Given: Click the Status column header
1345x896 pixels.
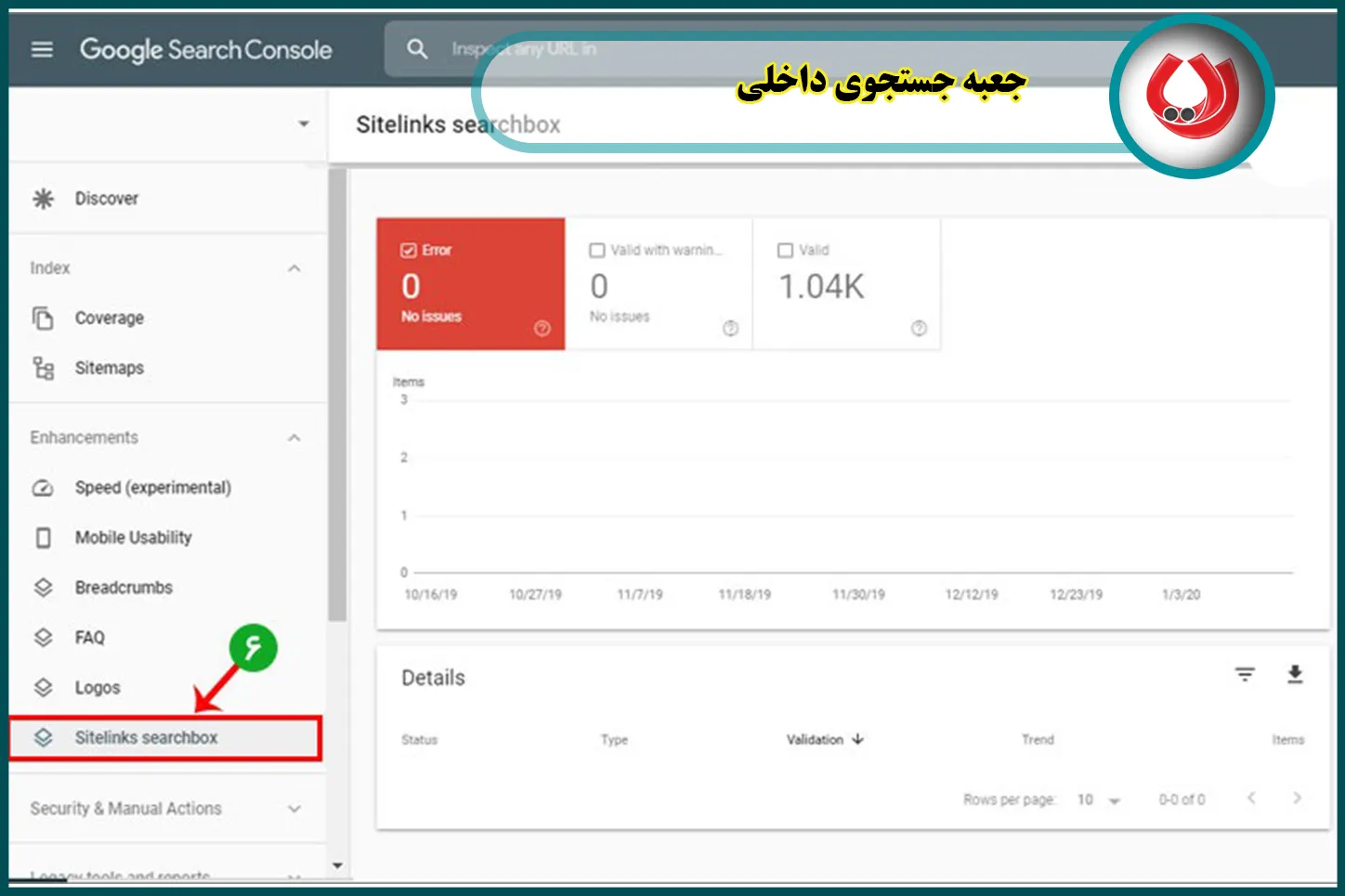Looking at the screenshot, I should click(x=419, y=740).
